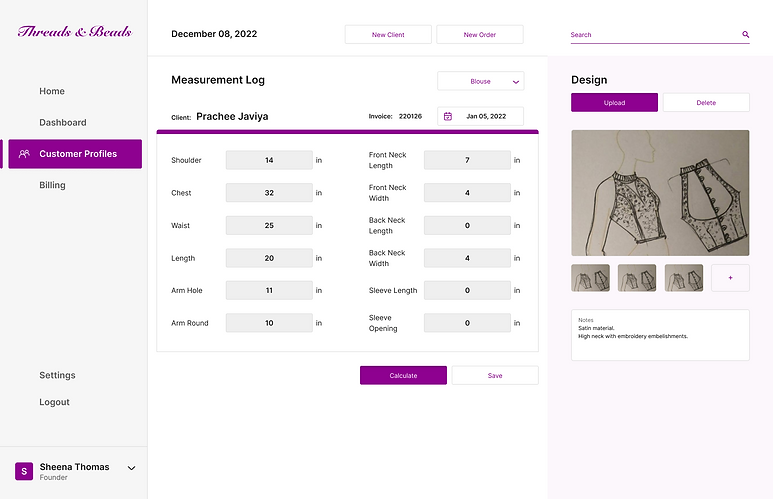773x499 pixels.
Task: Click the Arm Hole measurement field
Action: click(269, 290)
